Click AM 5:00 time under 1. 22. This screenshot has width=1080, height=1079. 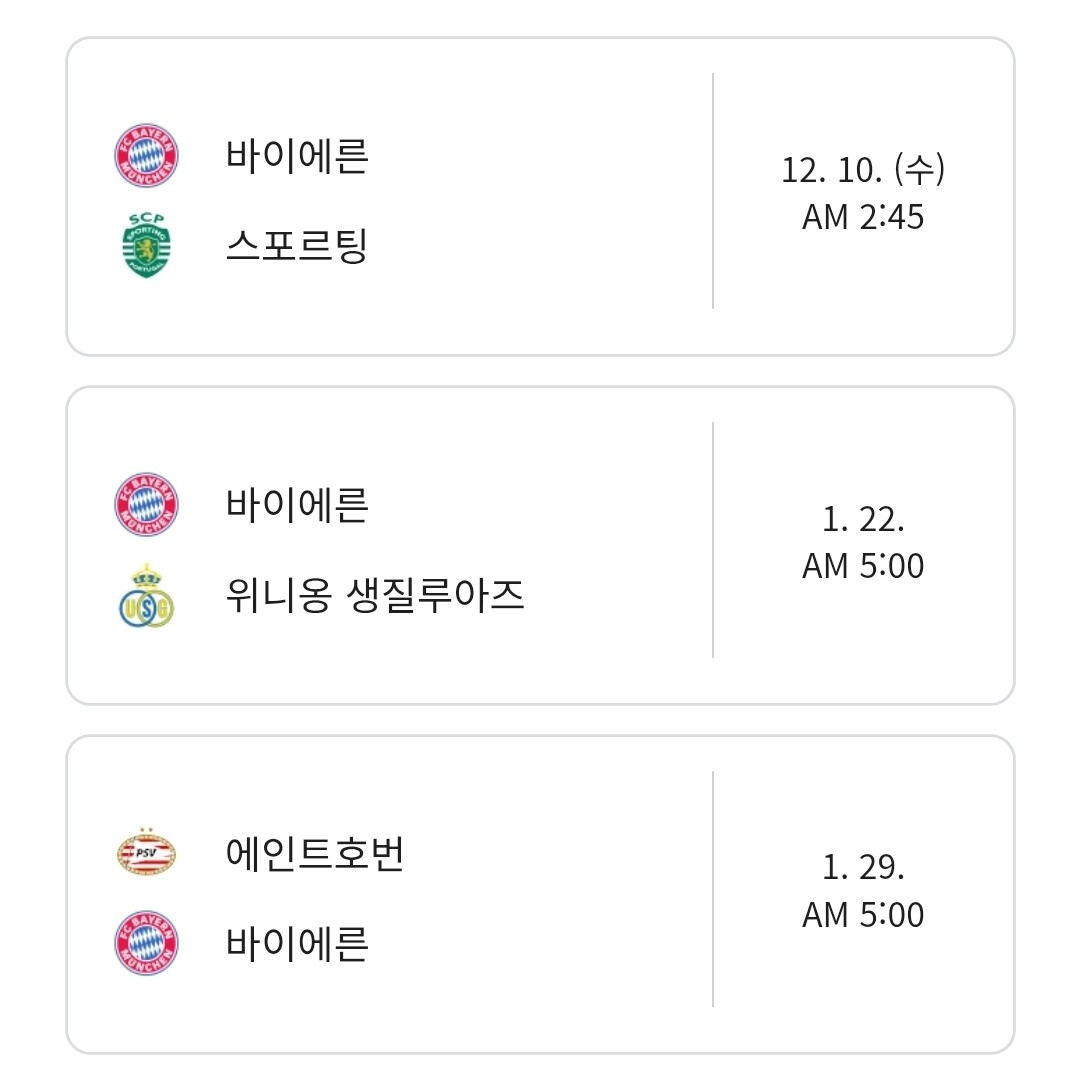(x=862, y=567)
